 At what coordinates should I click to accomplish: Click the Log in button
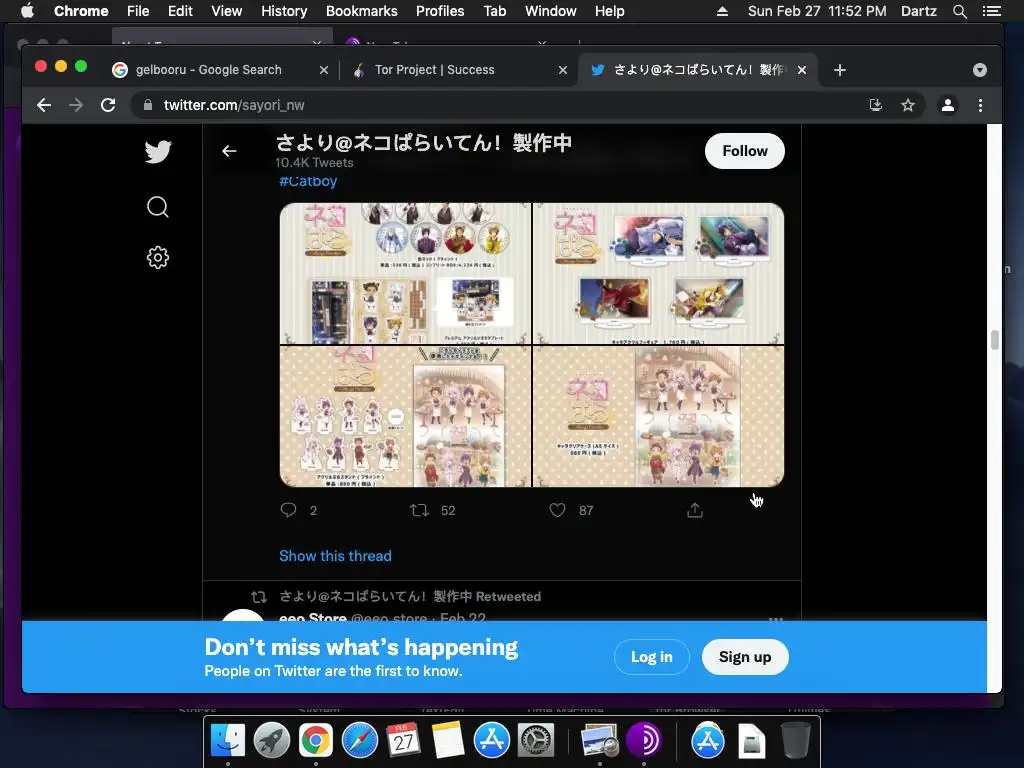[651, 657]
